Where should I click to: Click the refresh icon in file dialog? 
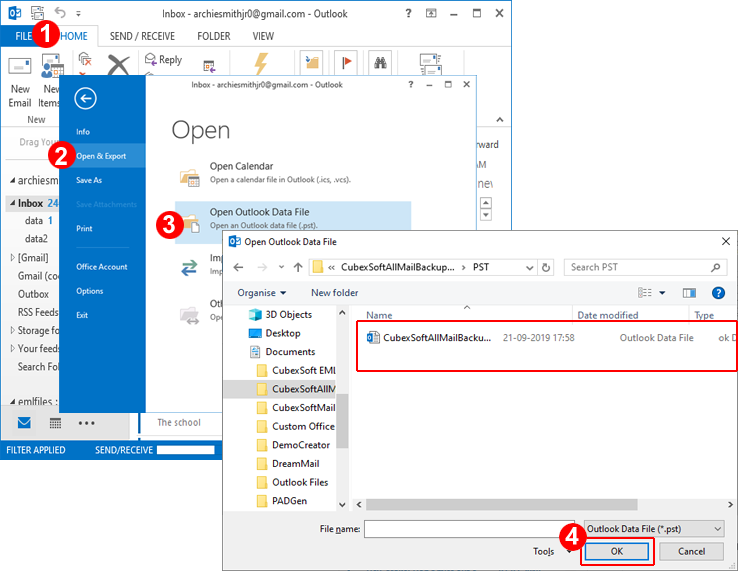[546, 268]
